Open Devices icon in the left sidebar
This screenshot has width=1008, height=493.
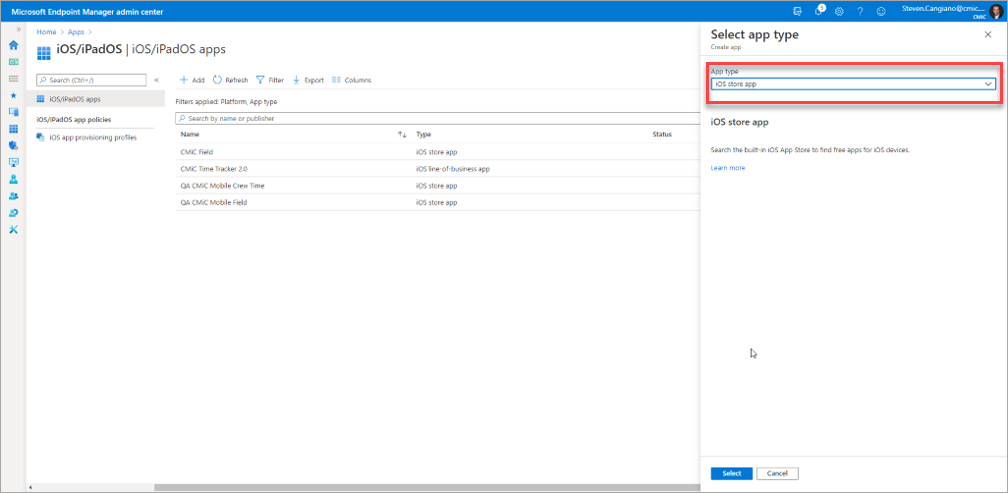[x=13, y=112]
